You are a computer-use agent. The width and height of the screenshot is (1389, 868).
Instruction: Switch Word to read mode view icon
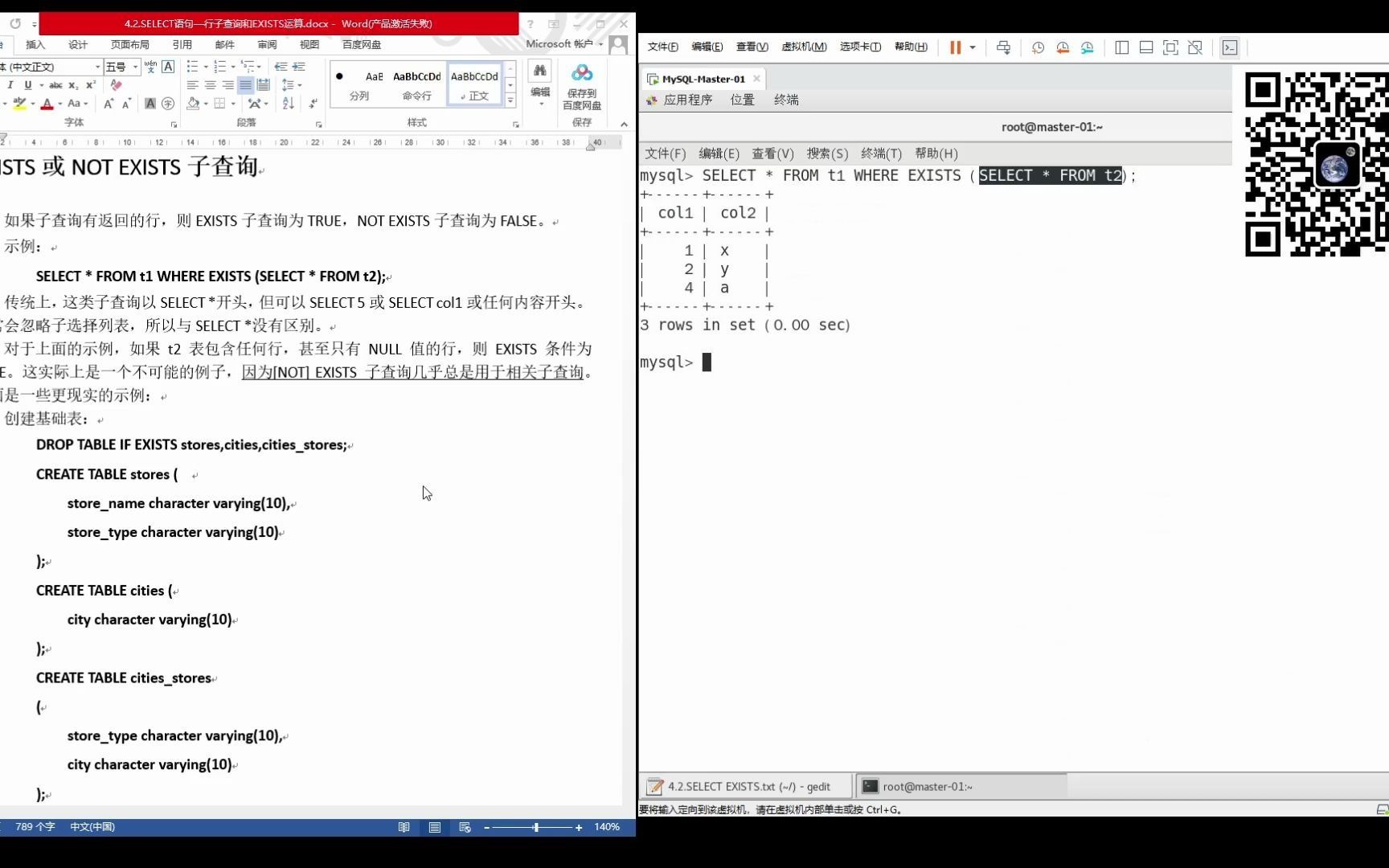404,827
